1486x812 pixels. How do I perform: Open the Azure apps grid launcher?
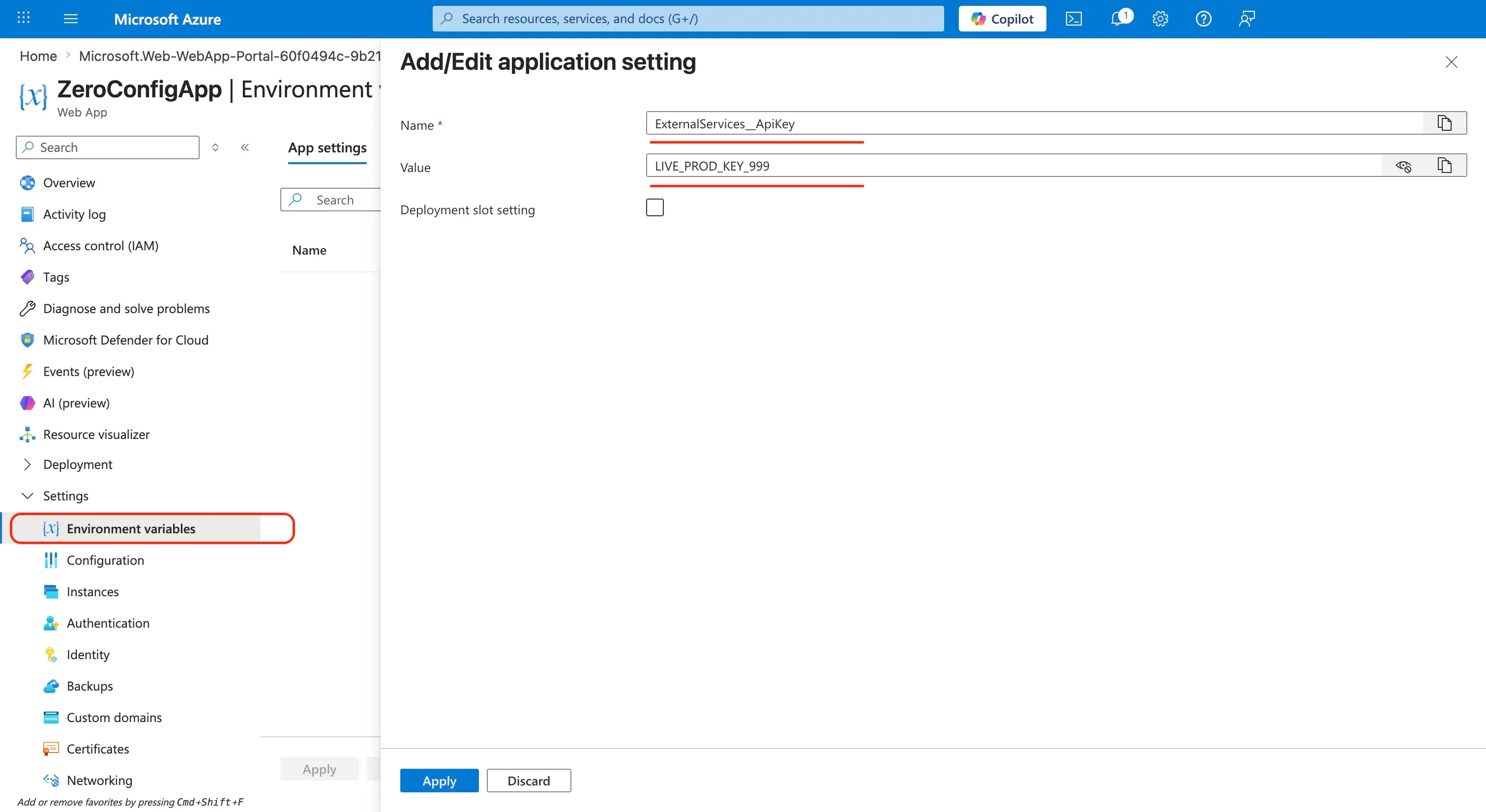[x=24, y=19]
